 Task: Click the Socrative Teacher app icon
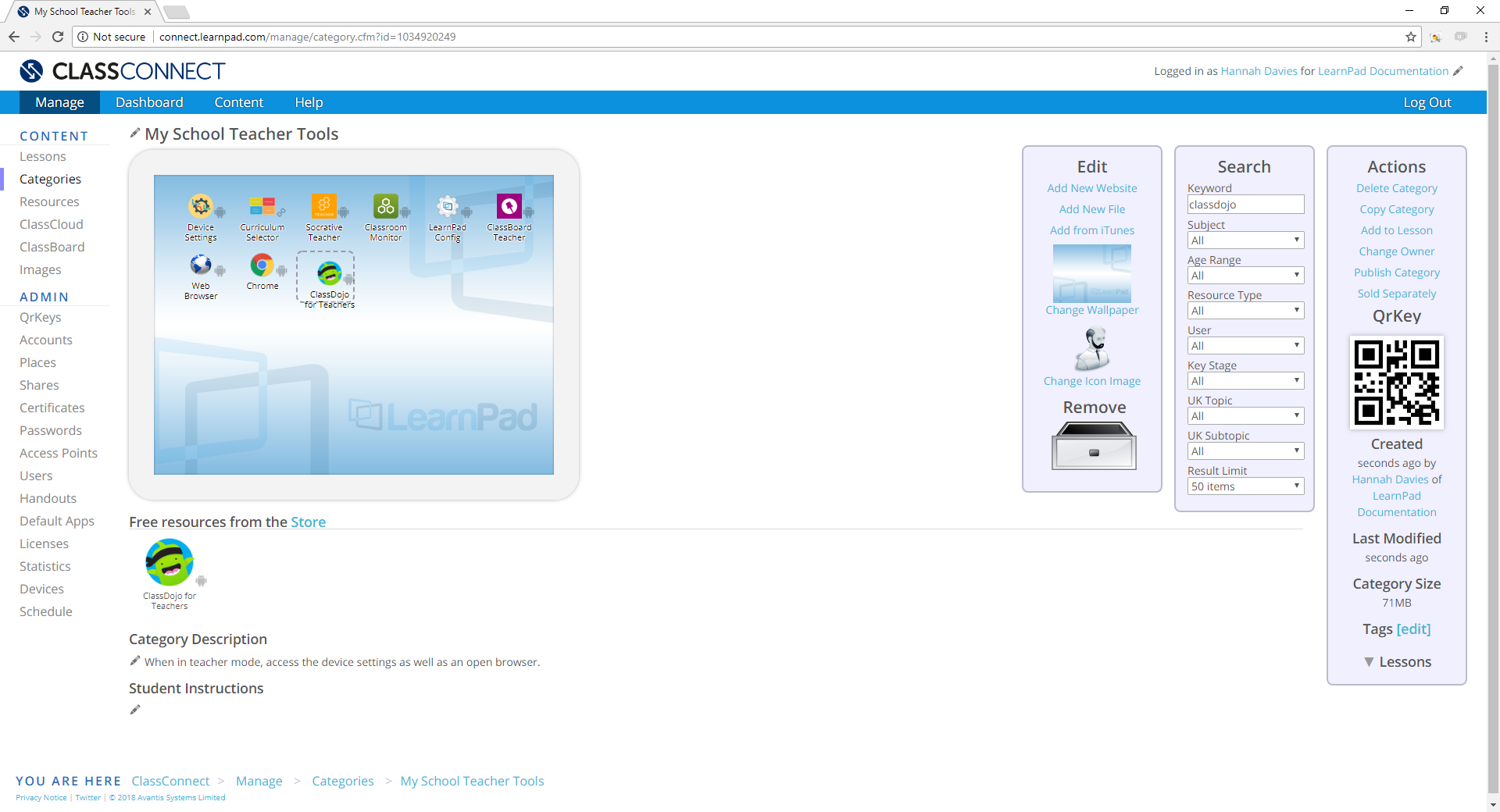click(323, 206)
